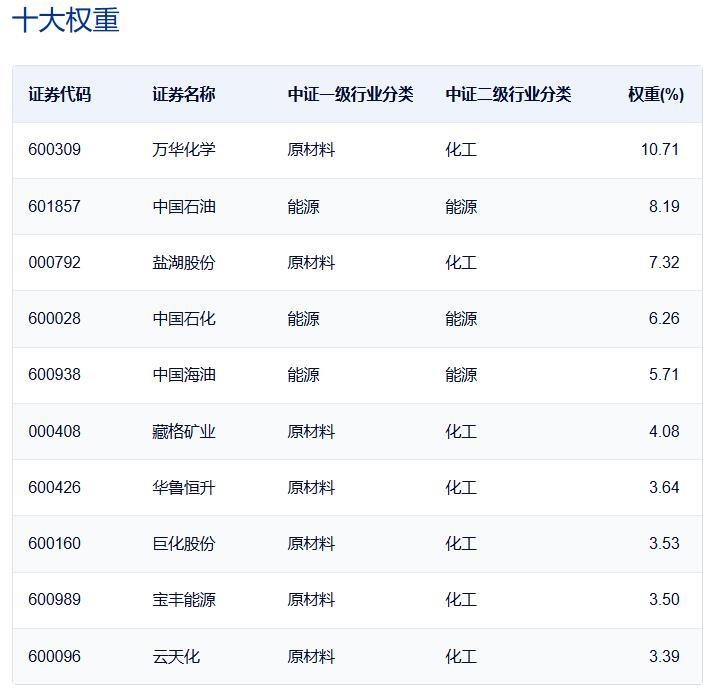This screenshot has width=720, height=692.
Task: Click 化工 in the 云天化 row
Action: pos(461,656)
